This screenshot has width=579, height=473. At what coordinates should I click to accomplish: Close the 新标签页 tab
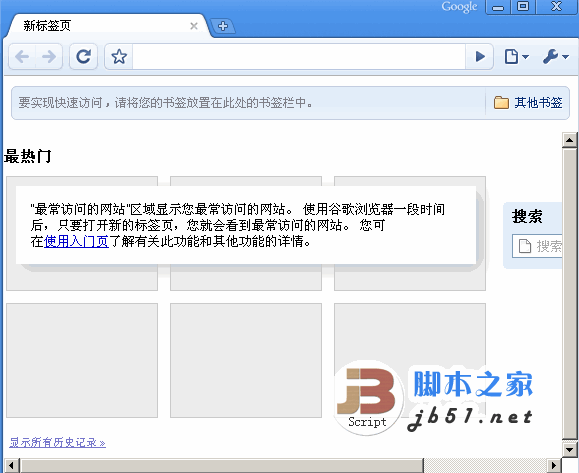(194, 26)
